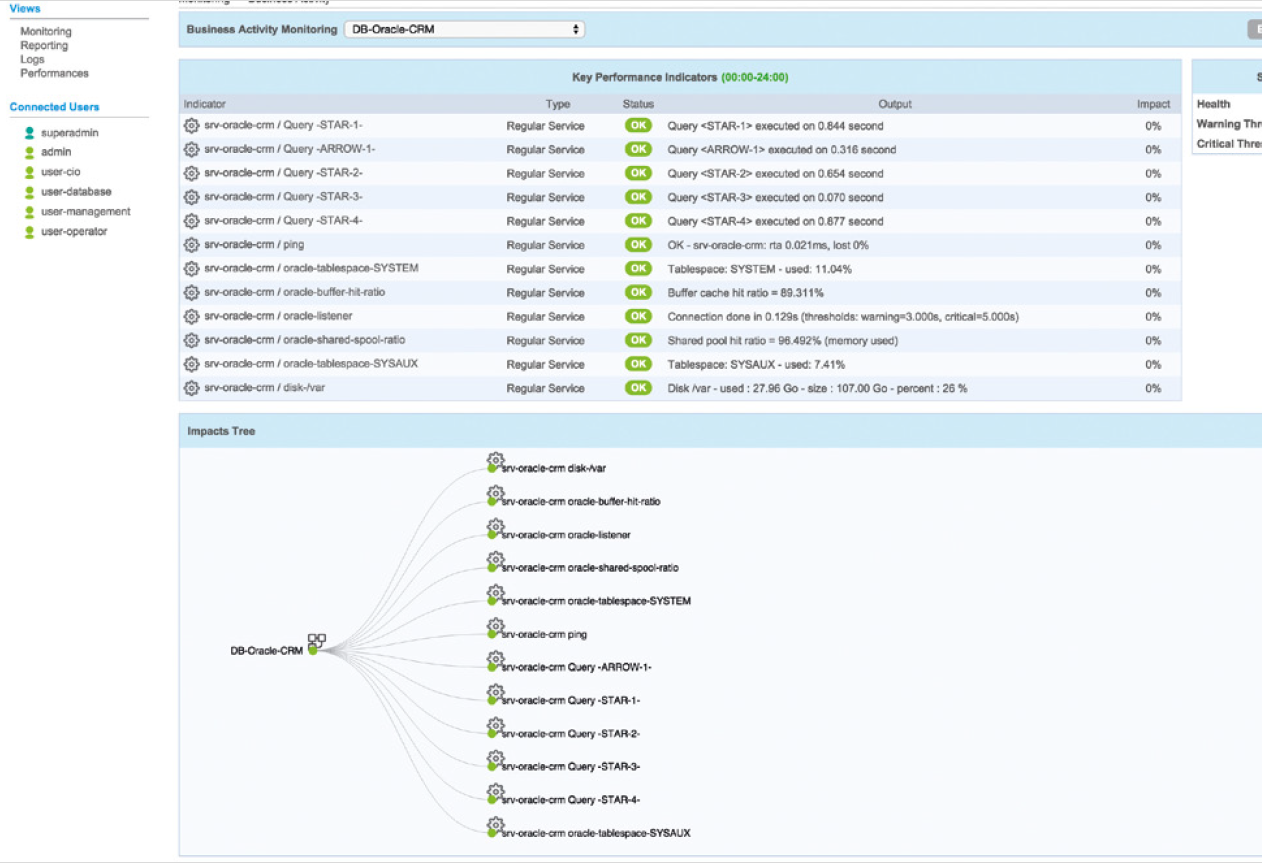1262x863 pixels.
Task: Click gear icon for srv-oracle-crm / ping row
Action: 191,245
